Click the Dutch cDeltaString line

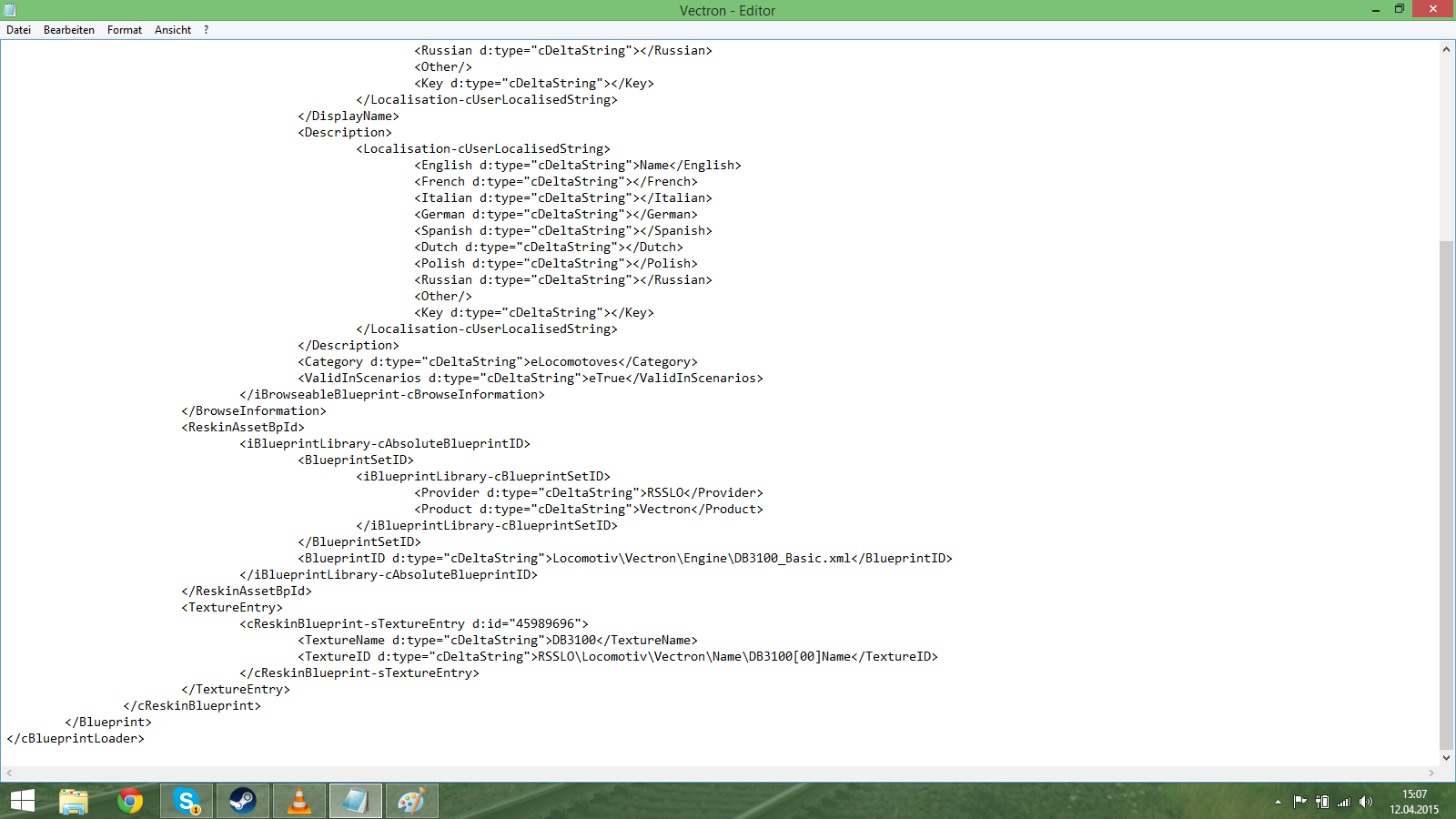[549, 248]
